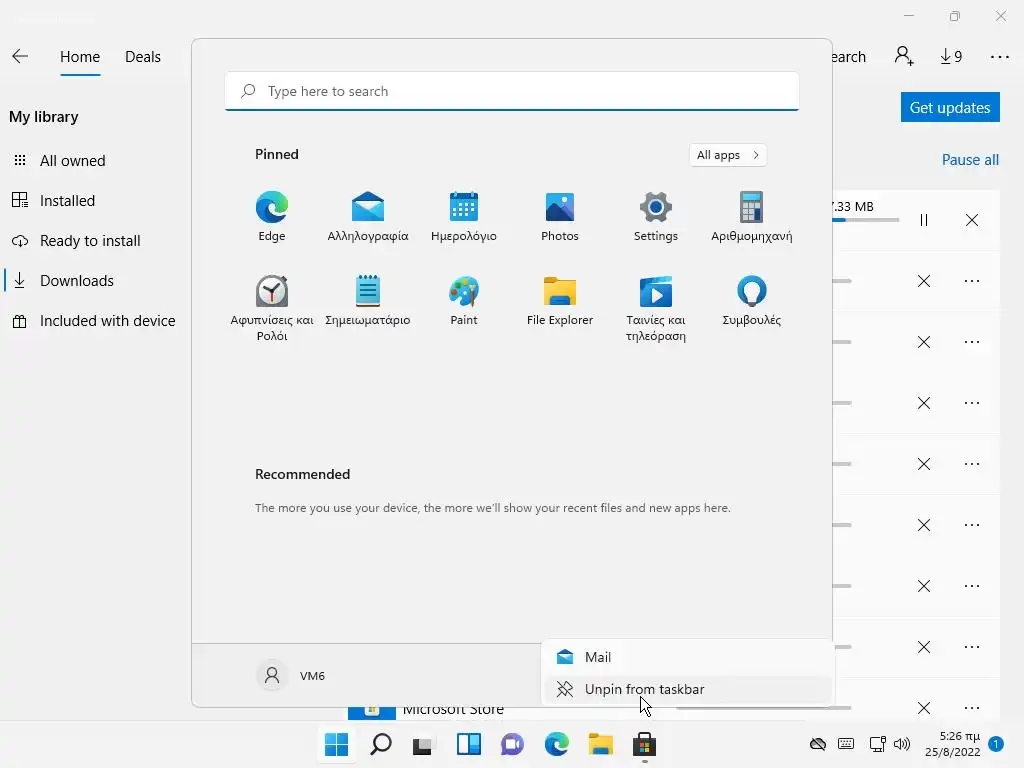This screenshot has width=1024, height=768.
Task: Launch Paint from pinned apps
Action: tap(464, 300)
